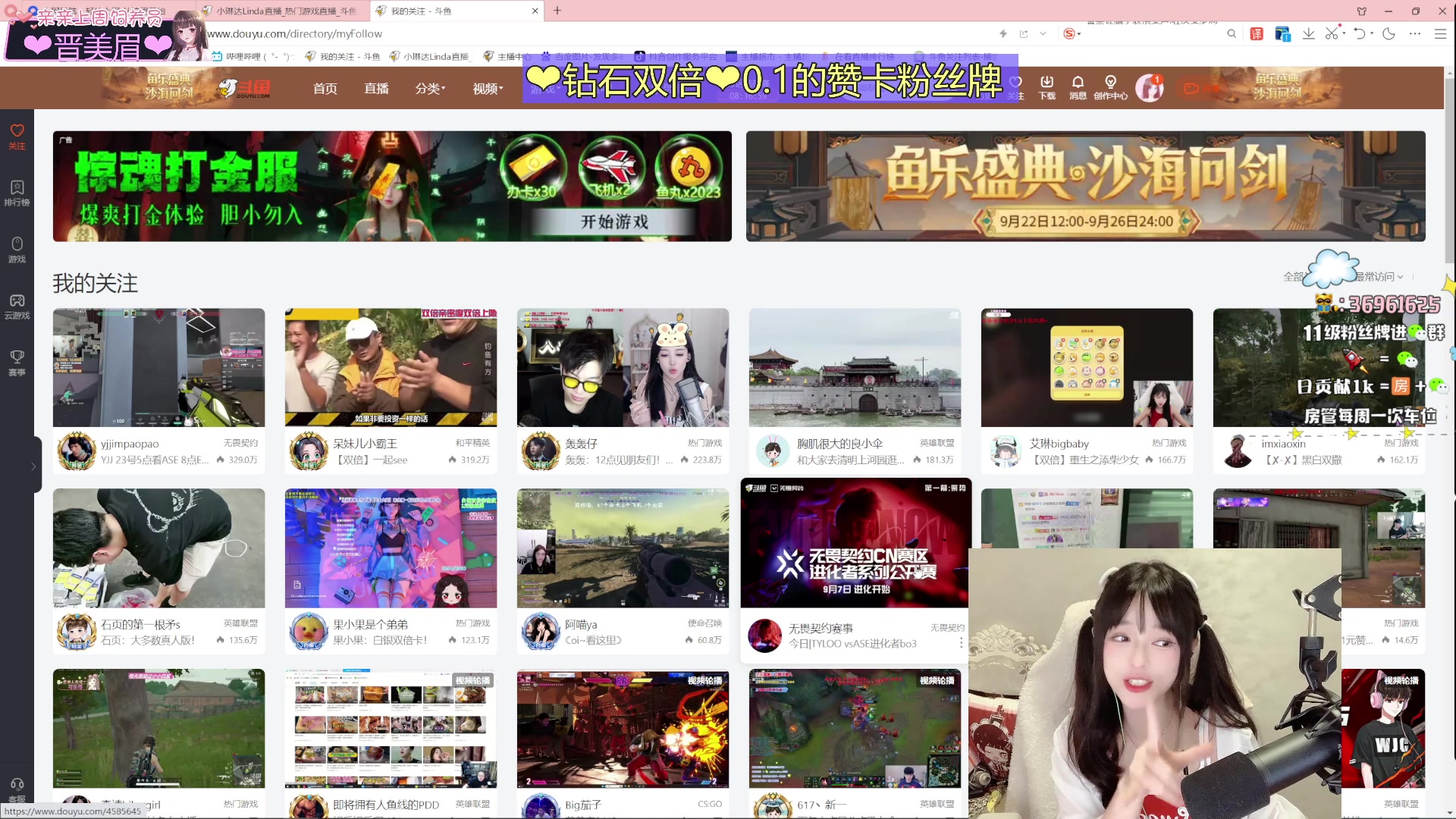The height and width of the screenshot is (819, 1456).
Task: Open the browser hamburger menu icon
Action: click(1440, 33)
